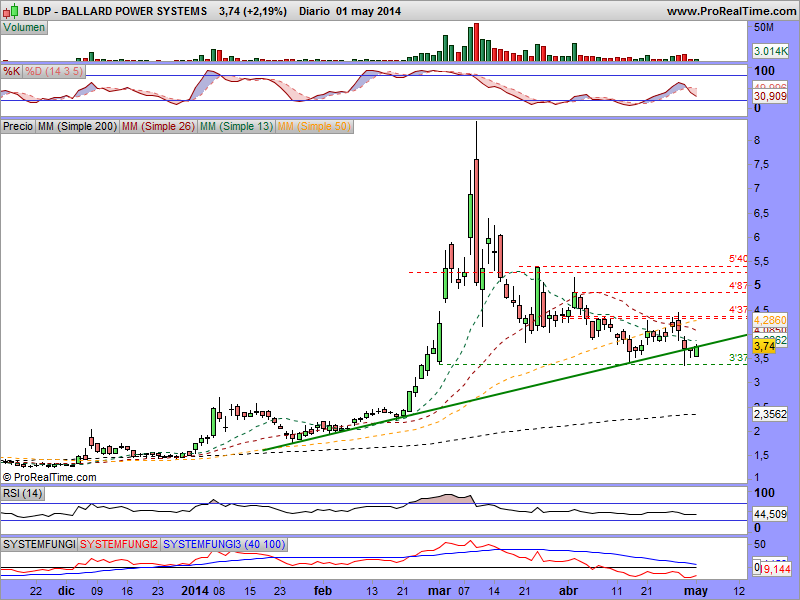
Task: Click the 3'37 support level label
Action: [738, 358]
